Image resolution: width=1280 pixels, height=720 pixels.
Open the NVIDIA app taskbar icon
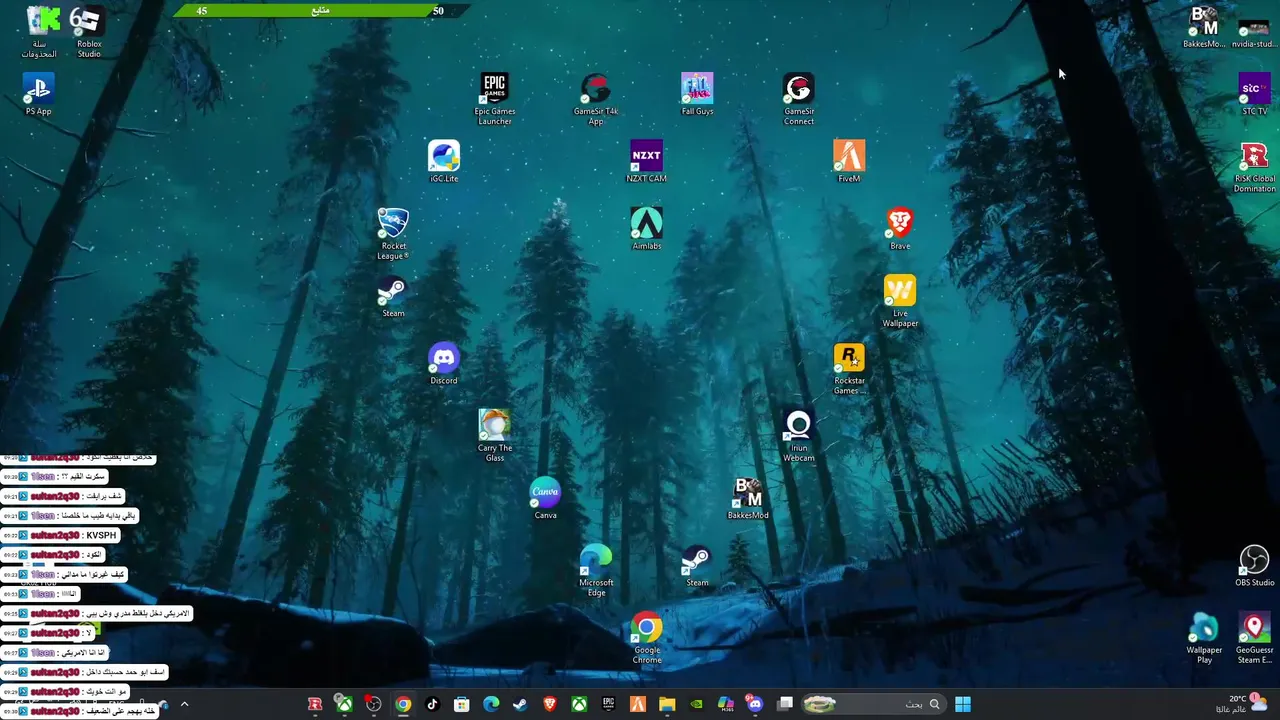tap(696, 704)
